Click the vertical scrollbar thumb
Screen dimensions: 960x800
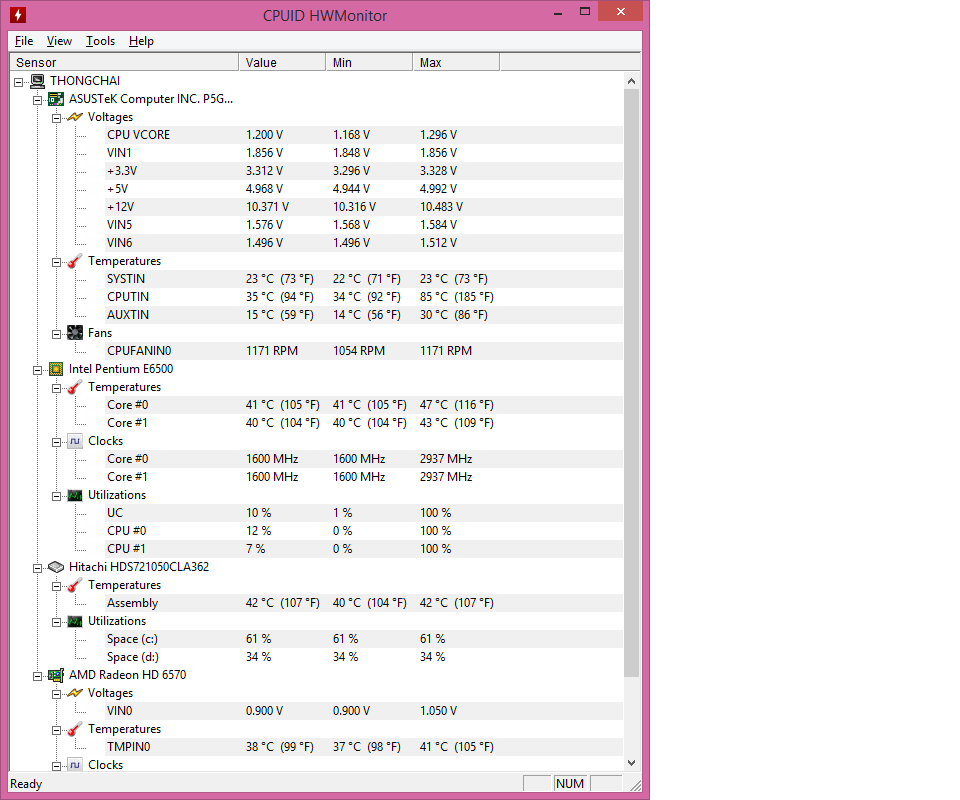pos(631,383)
